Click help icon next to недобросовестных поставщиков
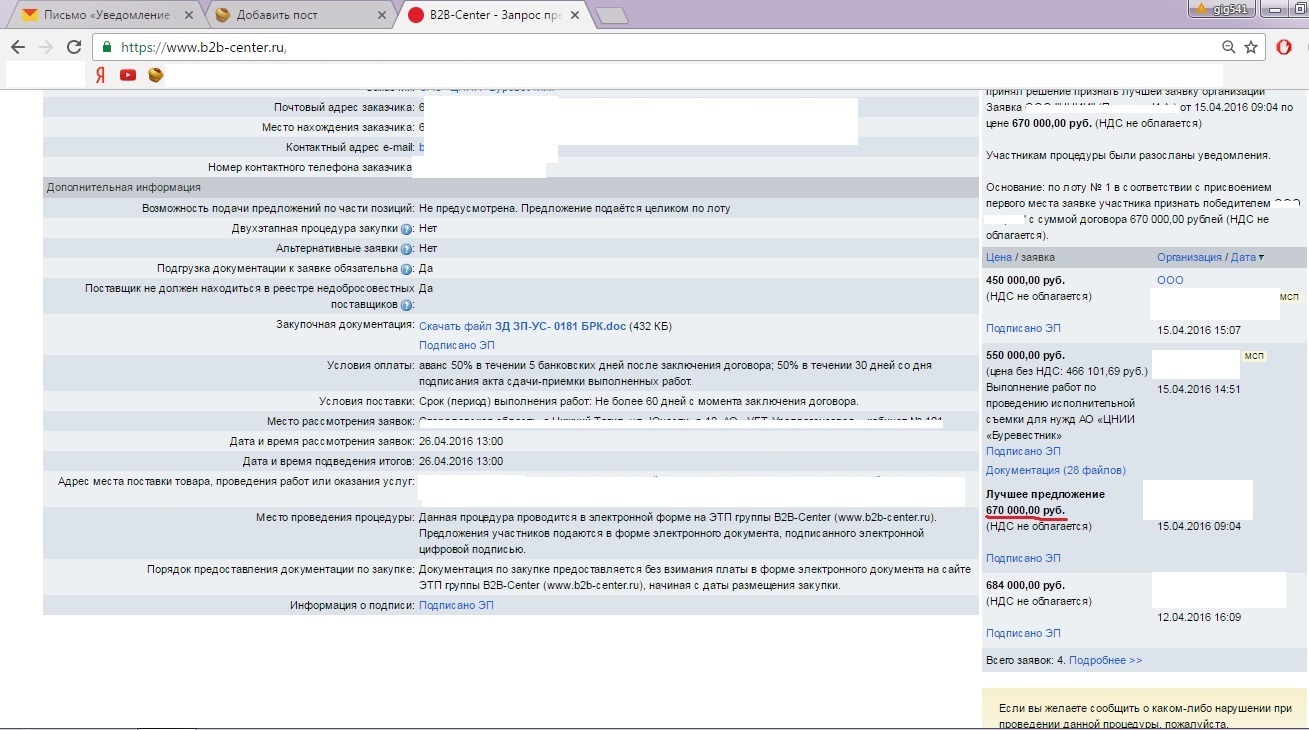The image size is (1309, 730). (407, 305)
